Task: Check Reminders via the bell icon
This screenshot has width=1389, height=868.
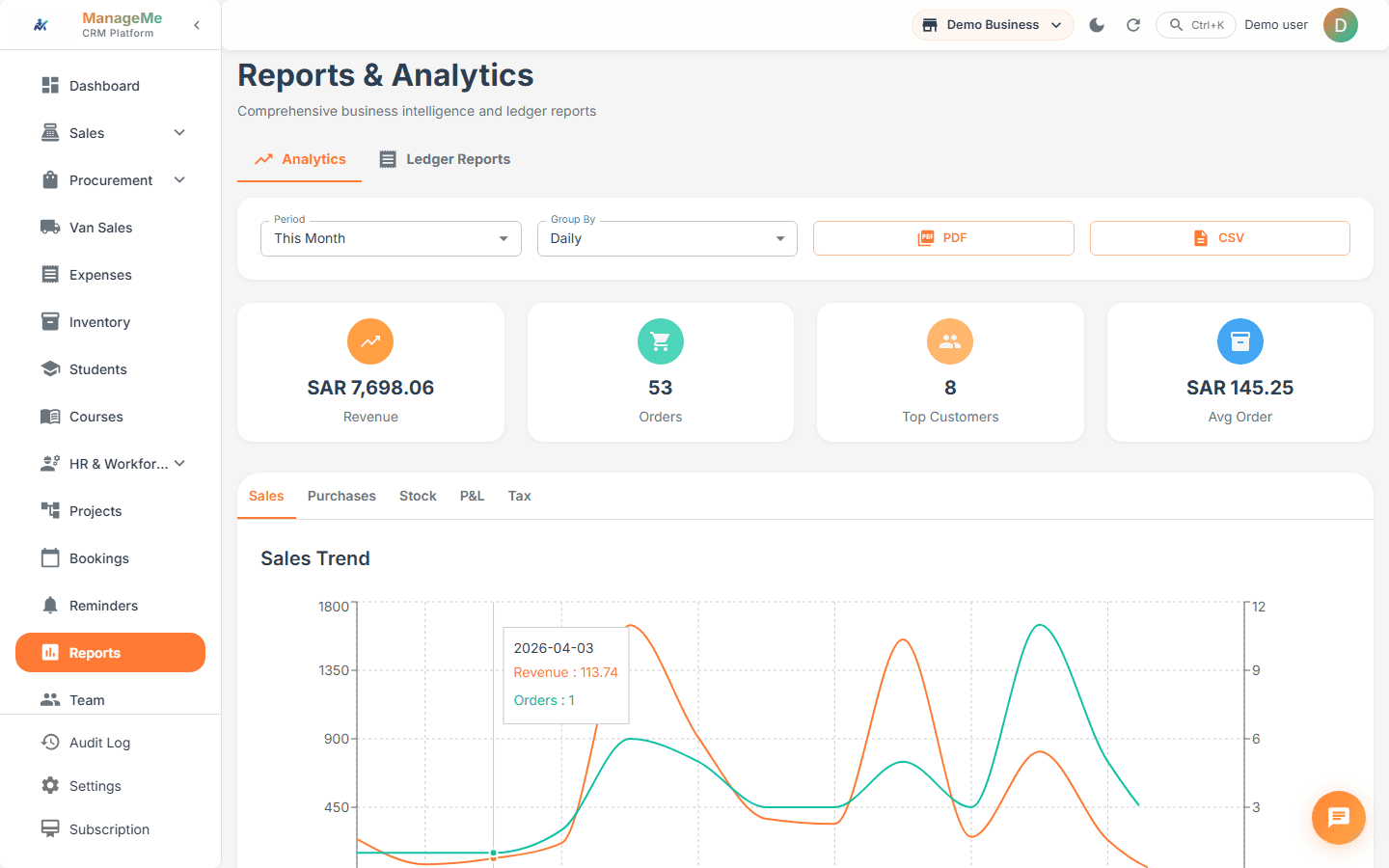Action: coord(49,605)
